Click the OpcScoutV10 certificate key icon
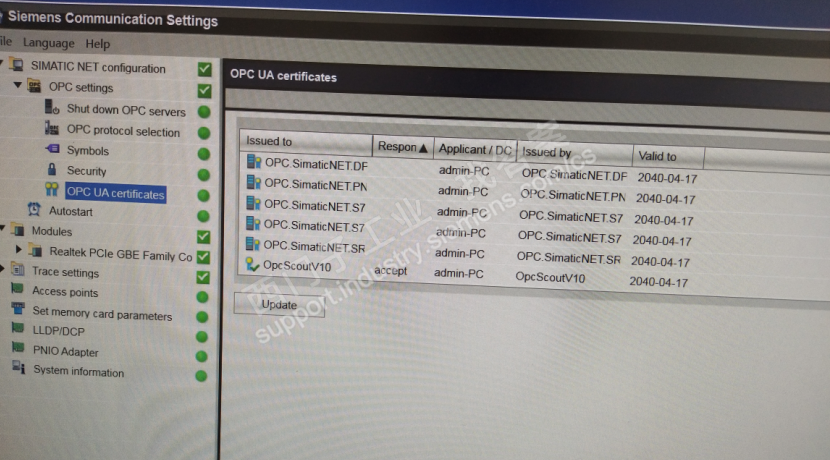 (x=252, y=264)
